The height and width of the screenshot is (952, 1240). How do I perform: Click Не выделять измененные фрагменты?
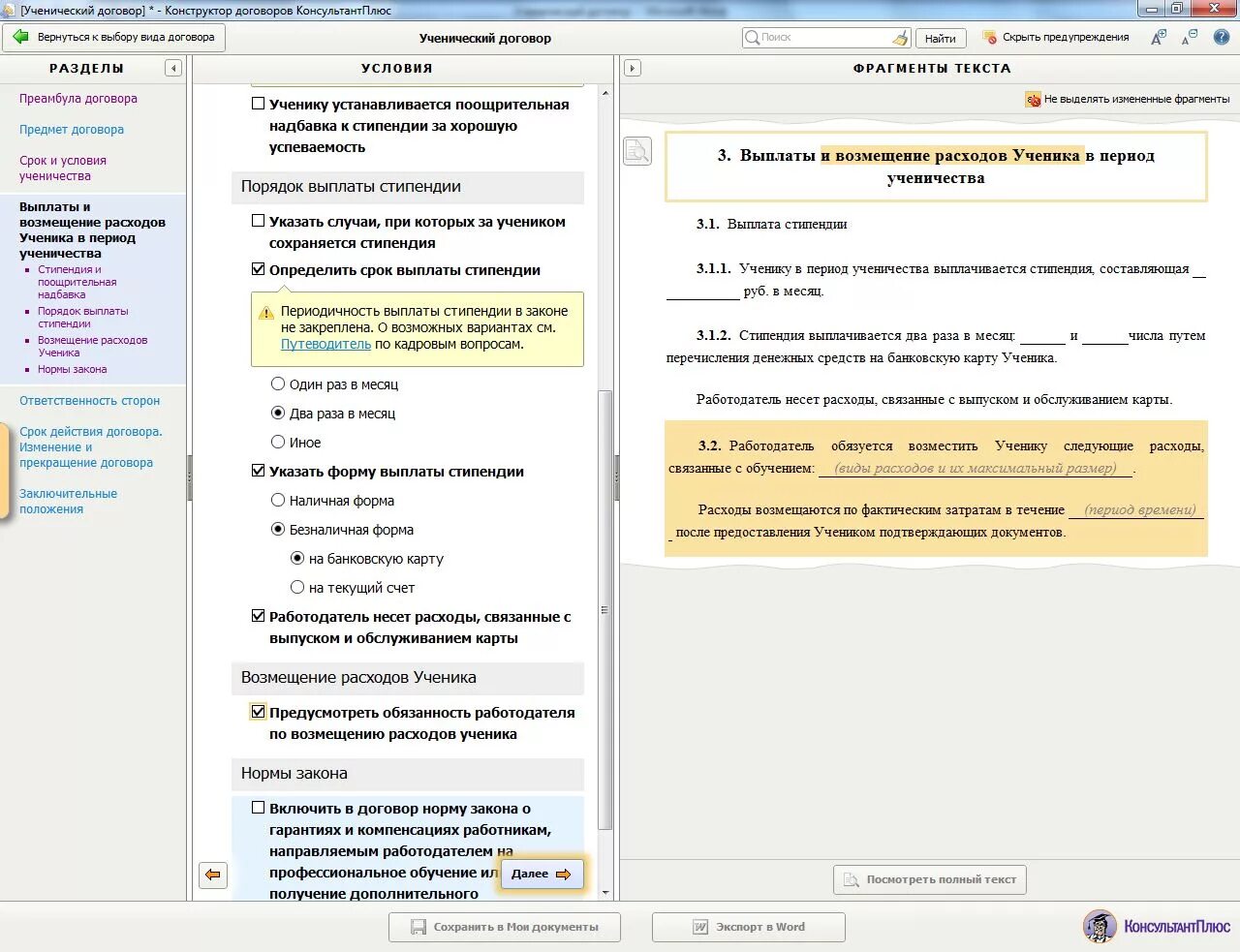(x=1136, y=99)
